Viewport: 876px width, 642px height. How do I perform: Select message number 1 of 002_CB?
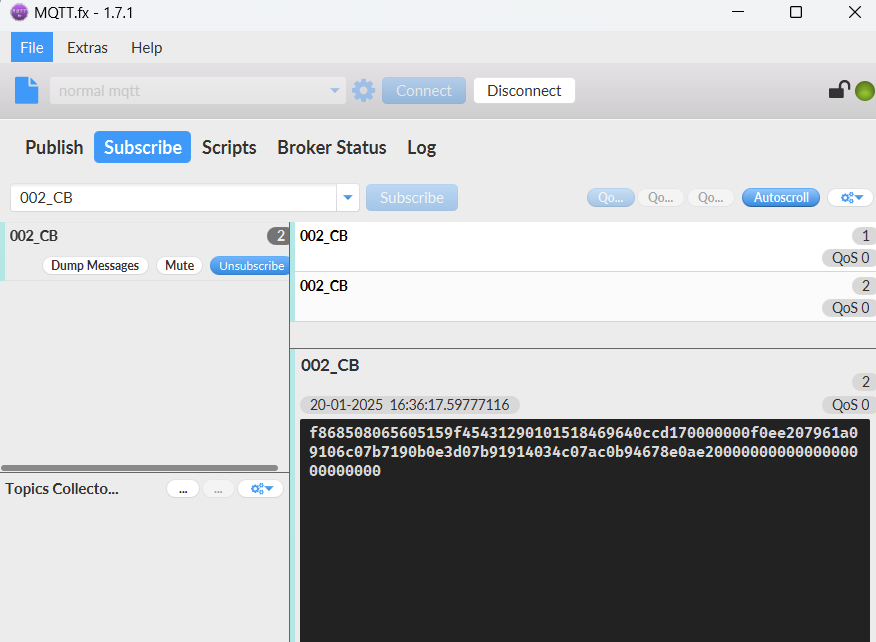coord(585,247)
